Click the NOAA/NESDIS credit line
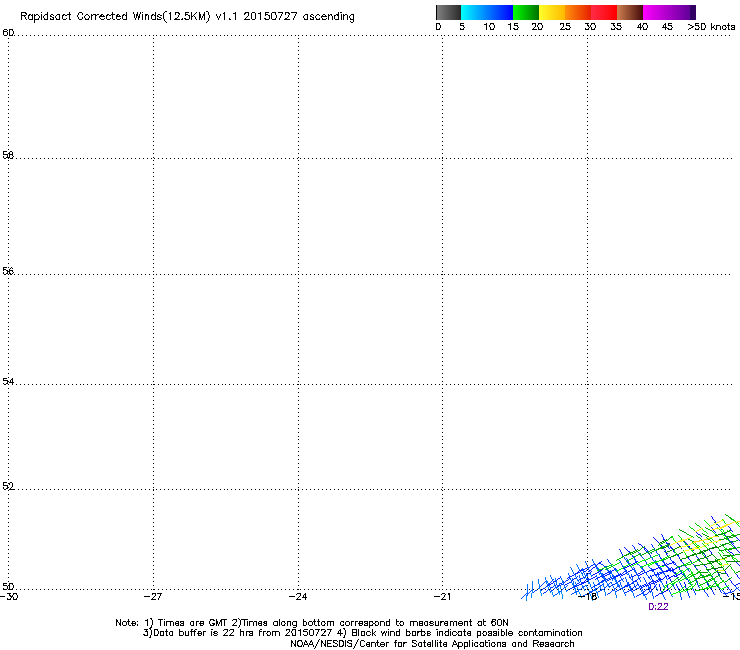Screen dimensions: 740x650 (432, 644)
